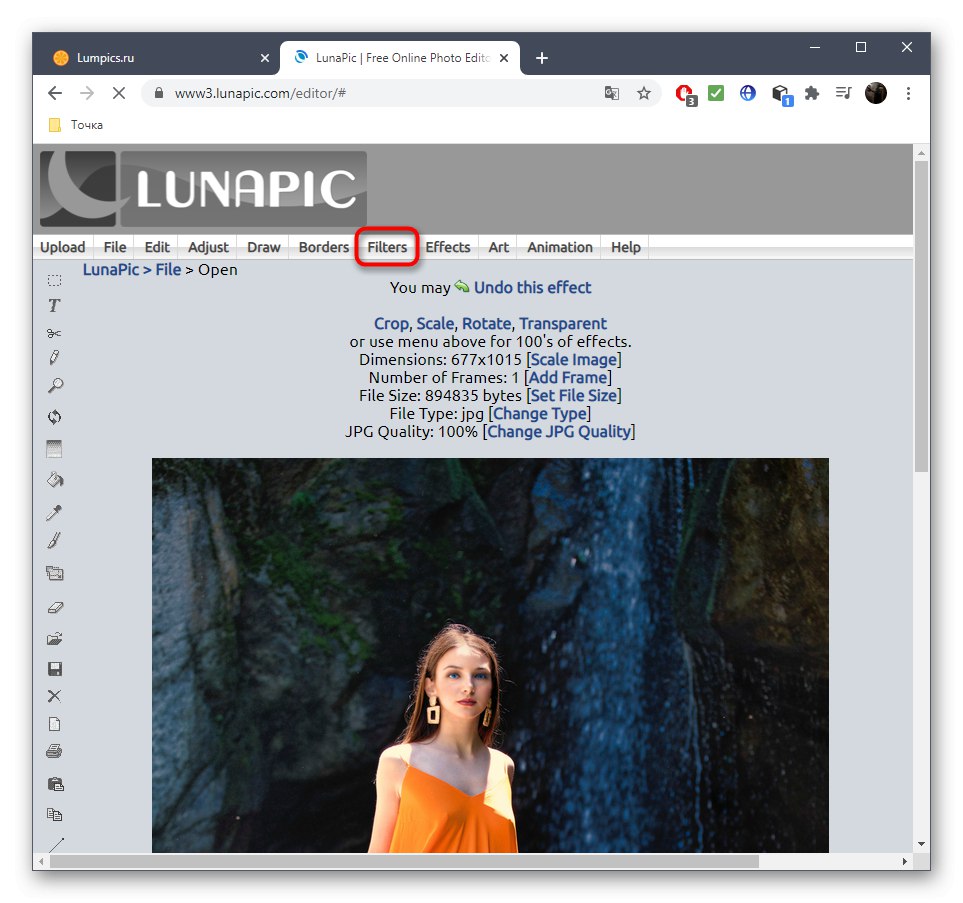Click the Undo this effect link

tap(532, 287)
